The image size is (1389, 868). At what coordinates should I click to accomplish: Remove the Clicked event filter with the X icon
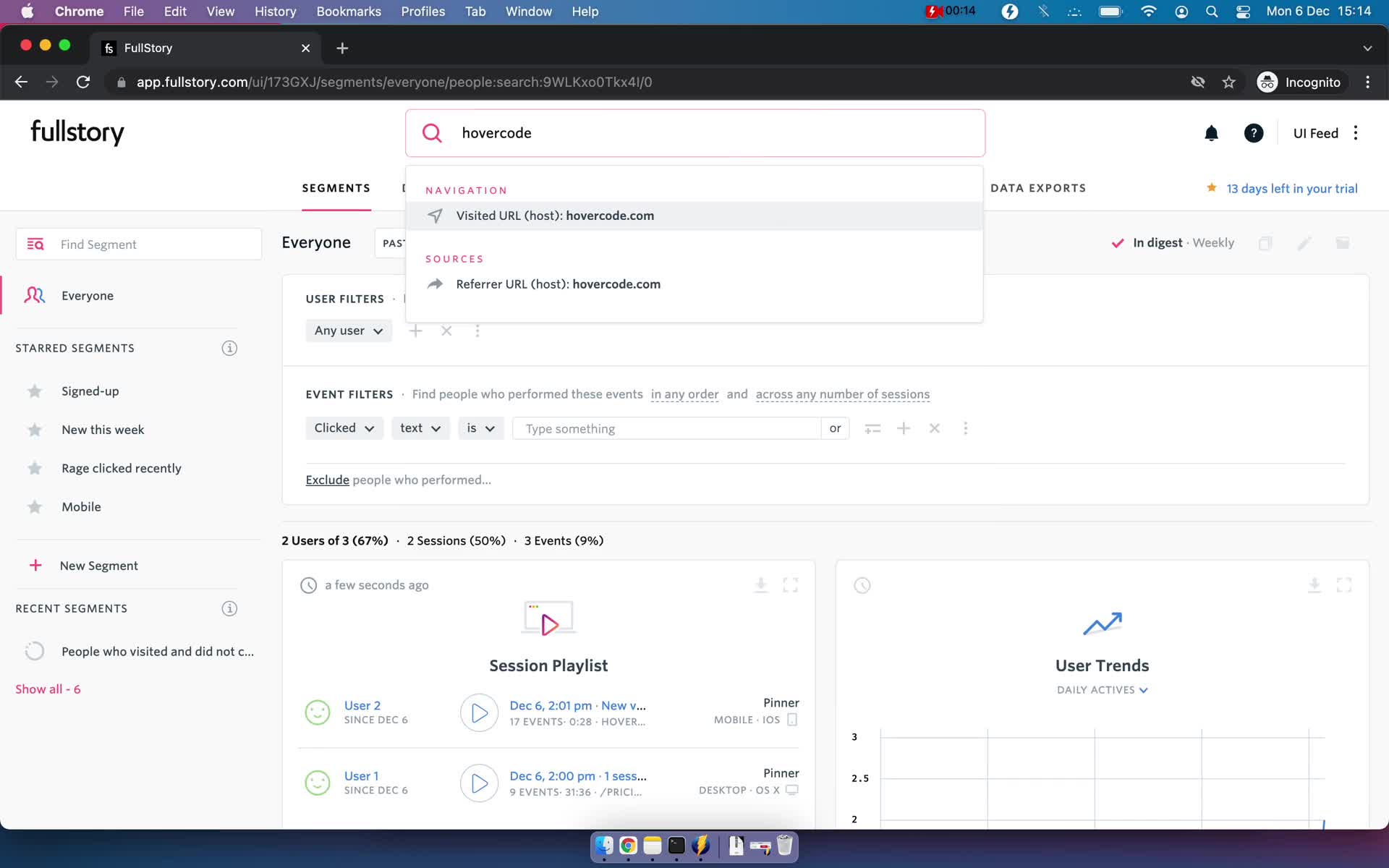pyautogui.click(x=935, y=428)
